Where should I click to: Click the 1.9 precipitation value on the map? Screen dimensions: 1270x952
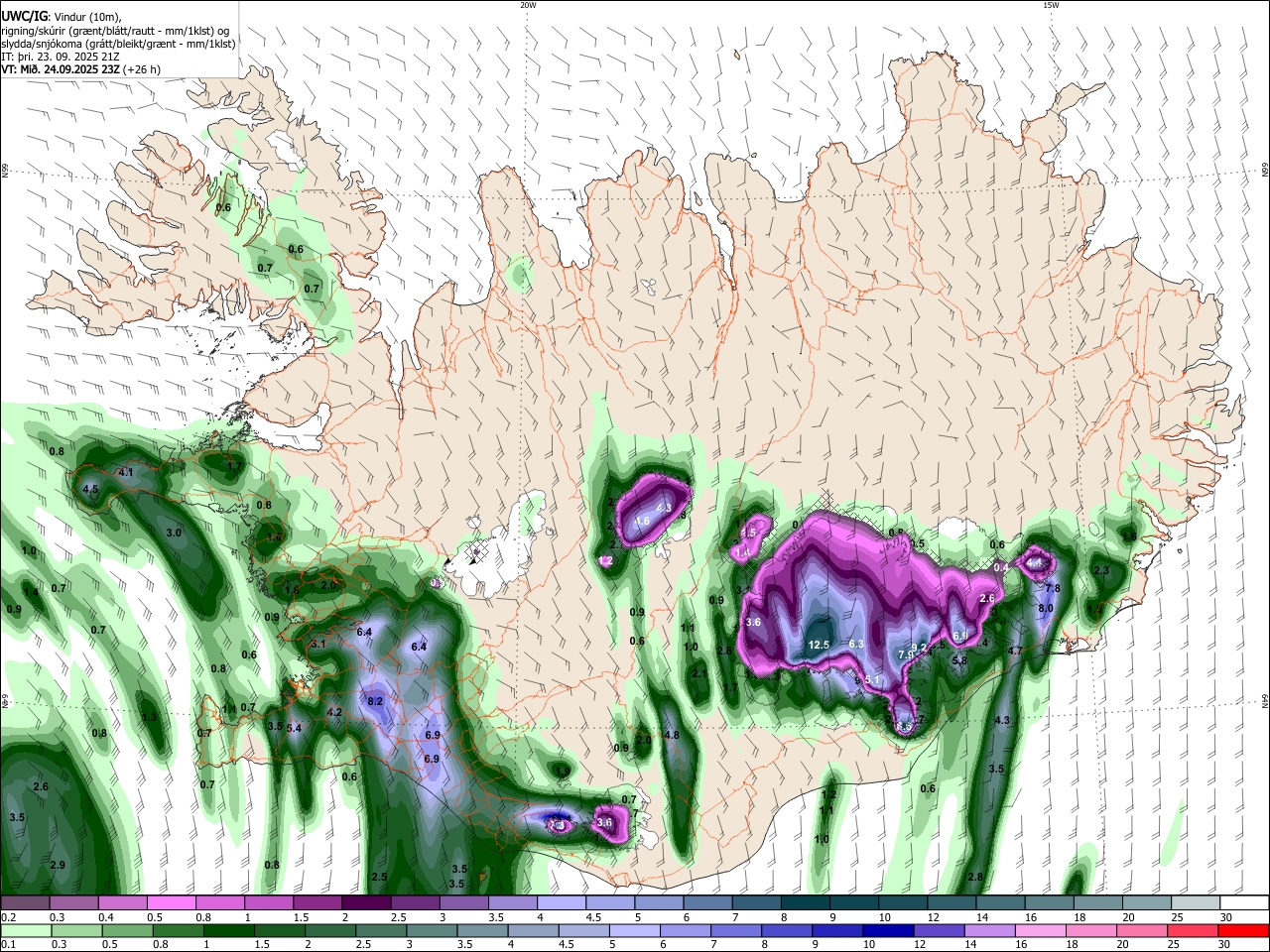pyautogui.click(x=563, y=771)
